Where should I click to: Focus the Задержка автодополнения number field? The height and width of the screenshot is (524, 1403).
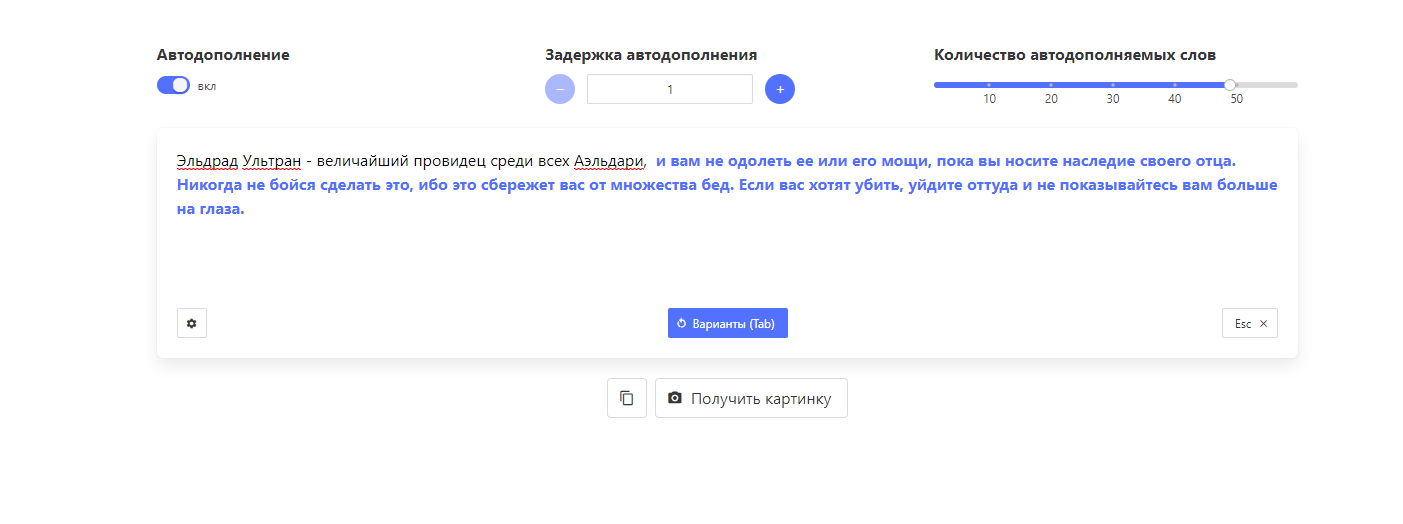point(669,89)
